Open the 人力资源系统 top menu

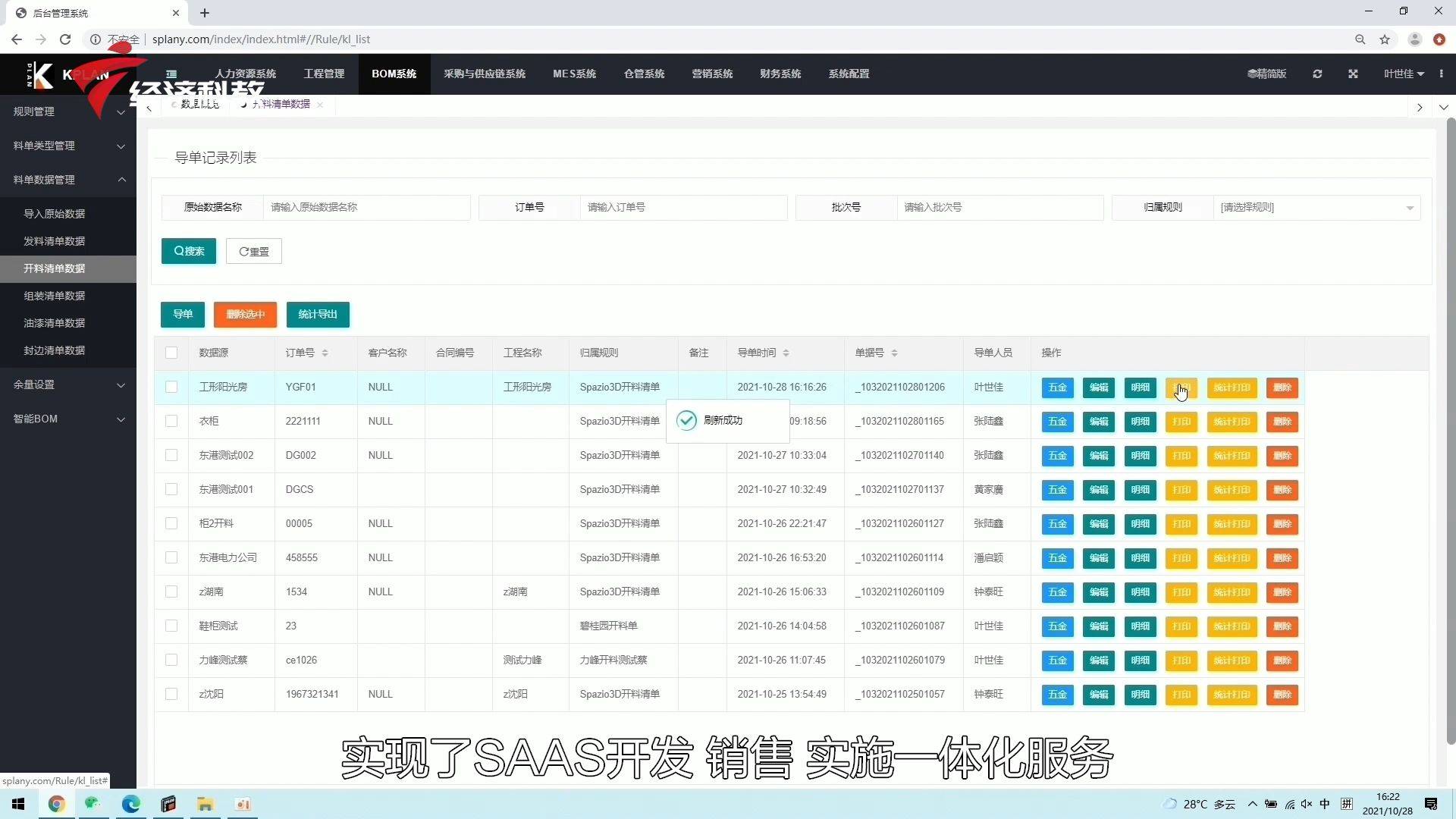pos(245,74)
